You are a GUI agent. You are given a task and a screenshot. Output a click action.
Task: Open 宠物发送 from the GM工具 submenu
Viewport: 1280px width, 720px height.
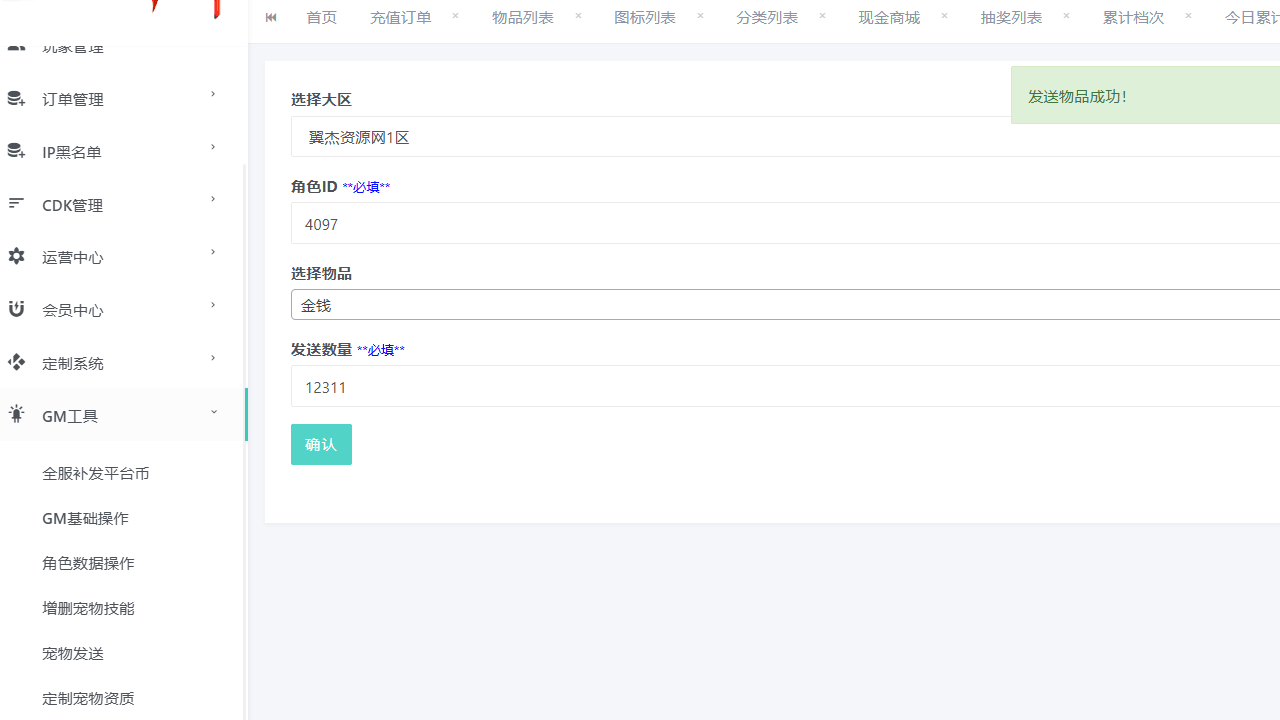pyautogui.click(x=72, y=653)
